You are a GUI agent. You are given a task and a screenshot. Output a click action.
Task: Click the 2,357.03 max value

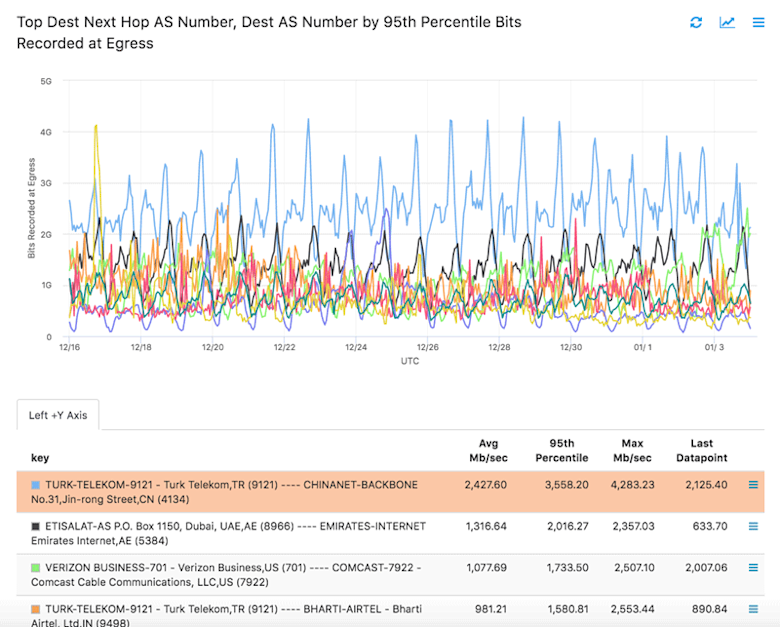[633, 526]
